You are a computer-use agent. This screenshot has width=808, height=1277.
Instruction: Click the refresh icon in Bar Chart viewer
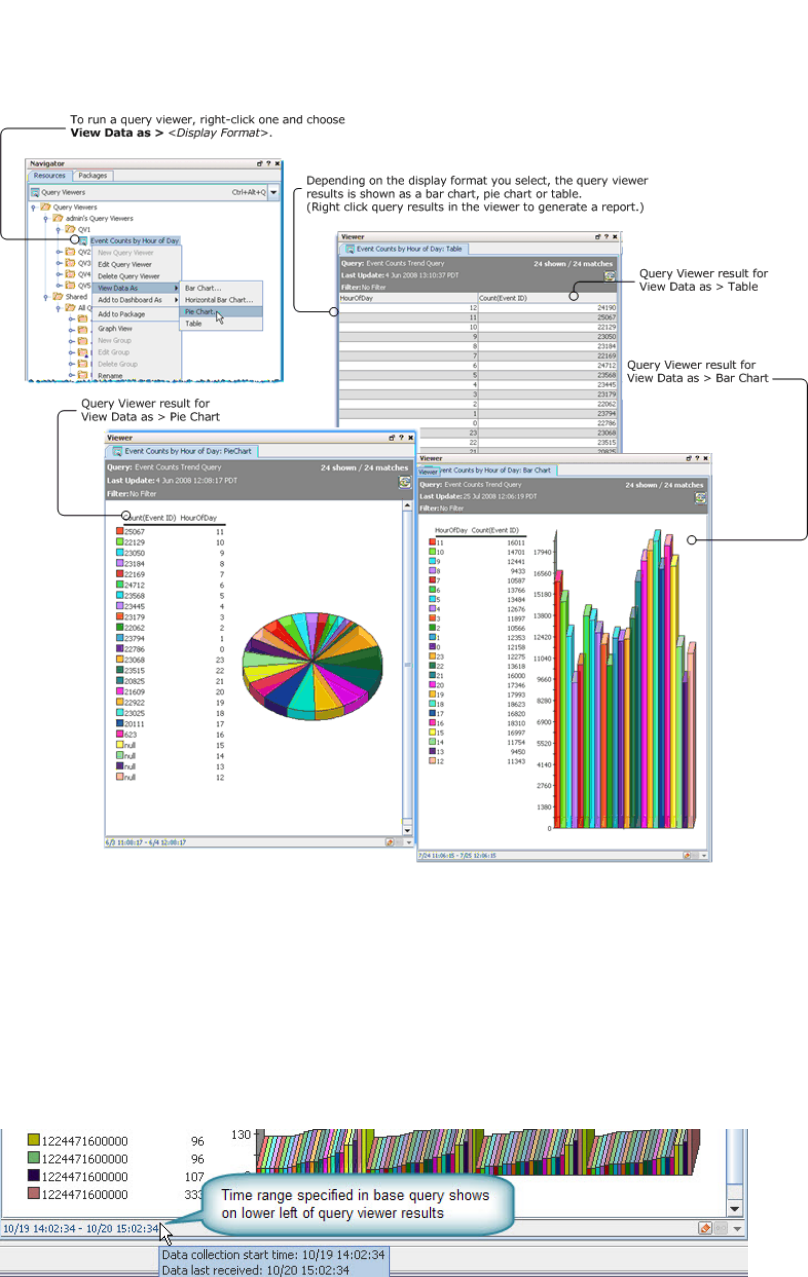tap(701, 498)
